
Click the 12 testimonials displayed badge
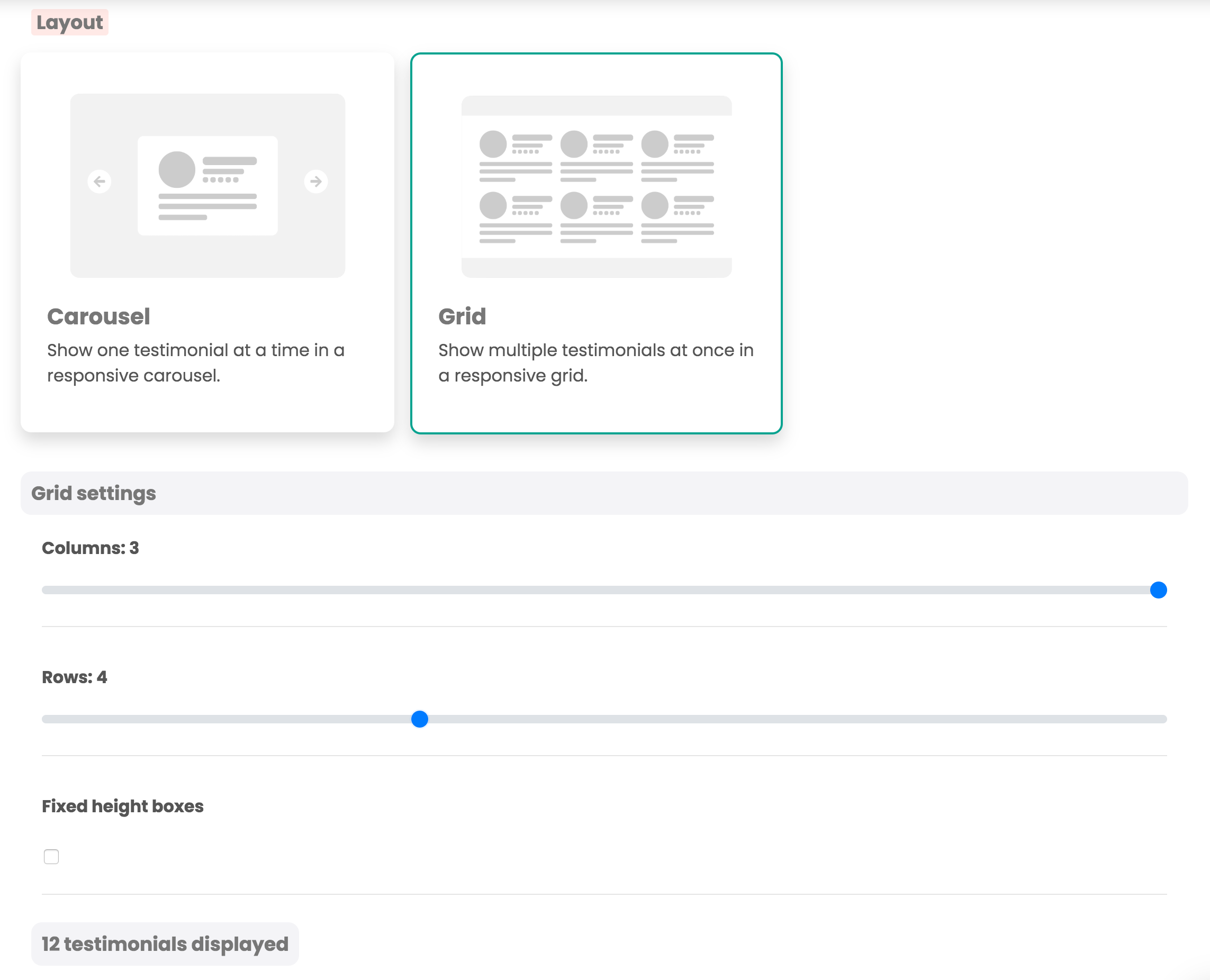click(165, 943)
